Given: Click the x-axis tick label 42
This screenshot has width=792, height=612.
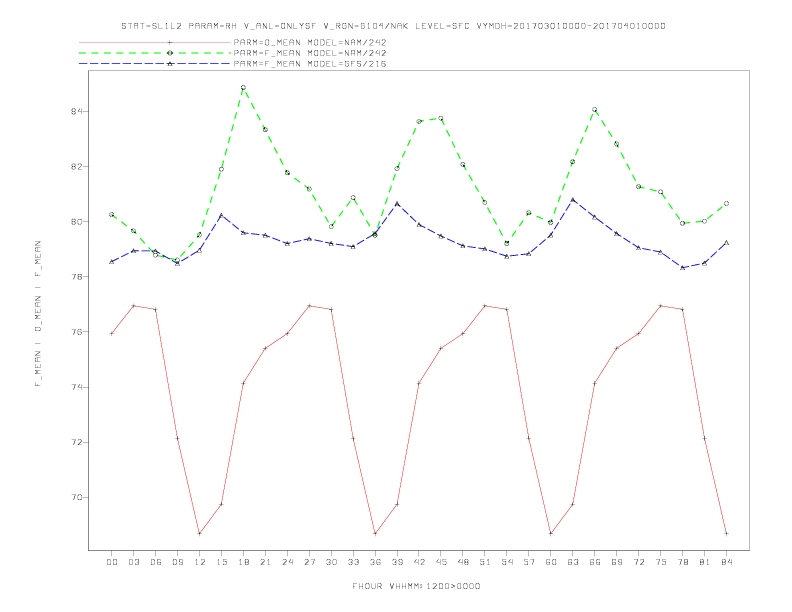Looking at the screenshot, I should tap(419, 562).
